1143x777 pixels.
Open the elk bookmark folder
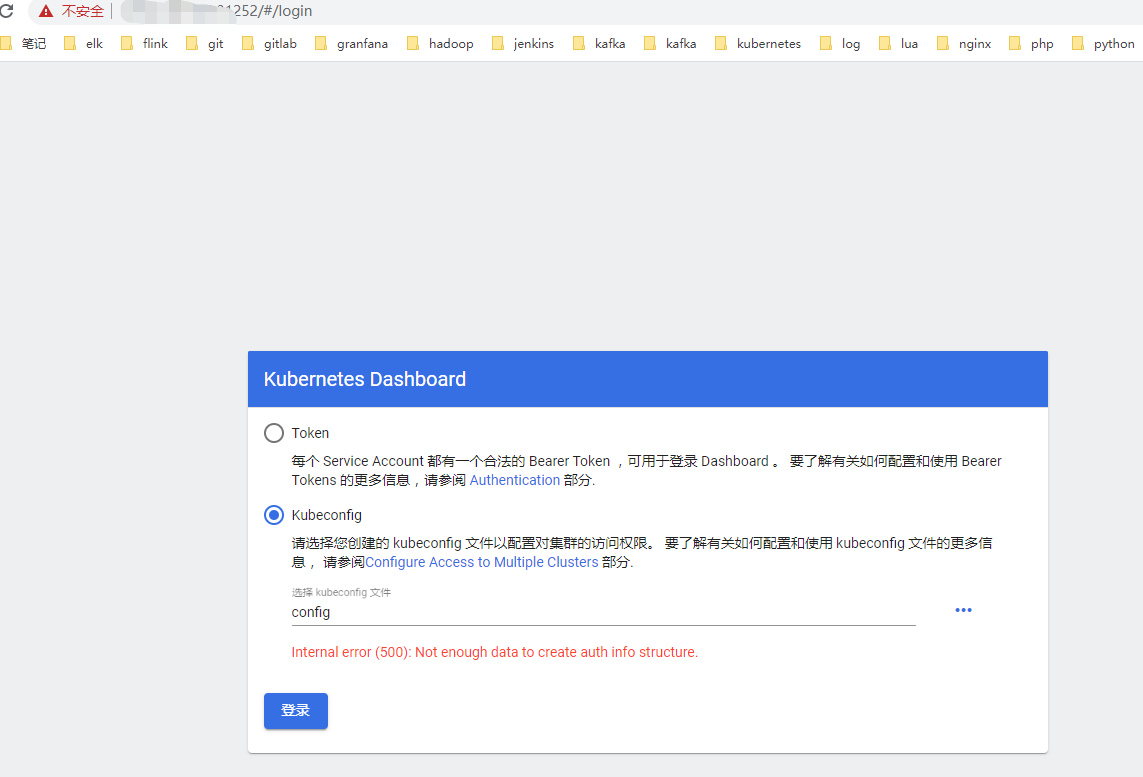click(x=84, y=44)
